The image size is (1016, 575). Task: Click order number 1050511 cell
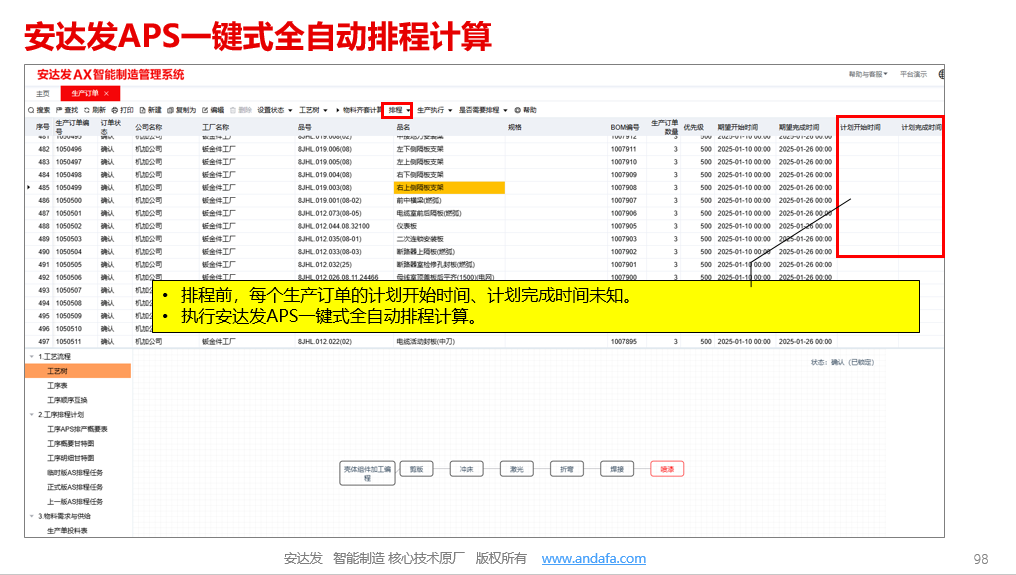(x=68, y=342)
